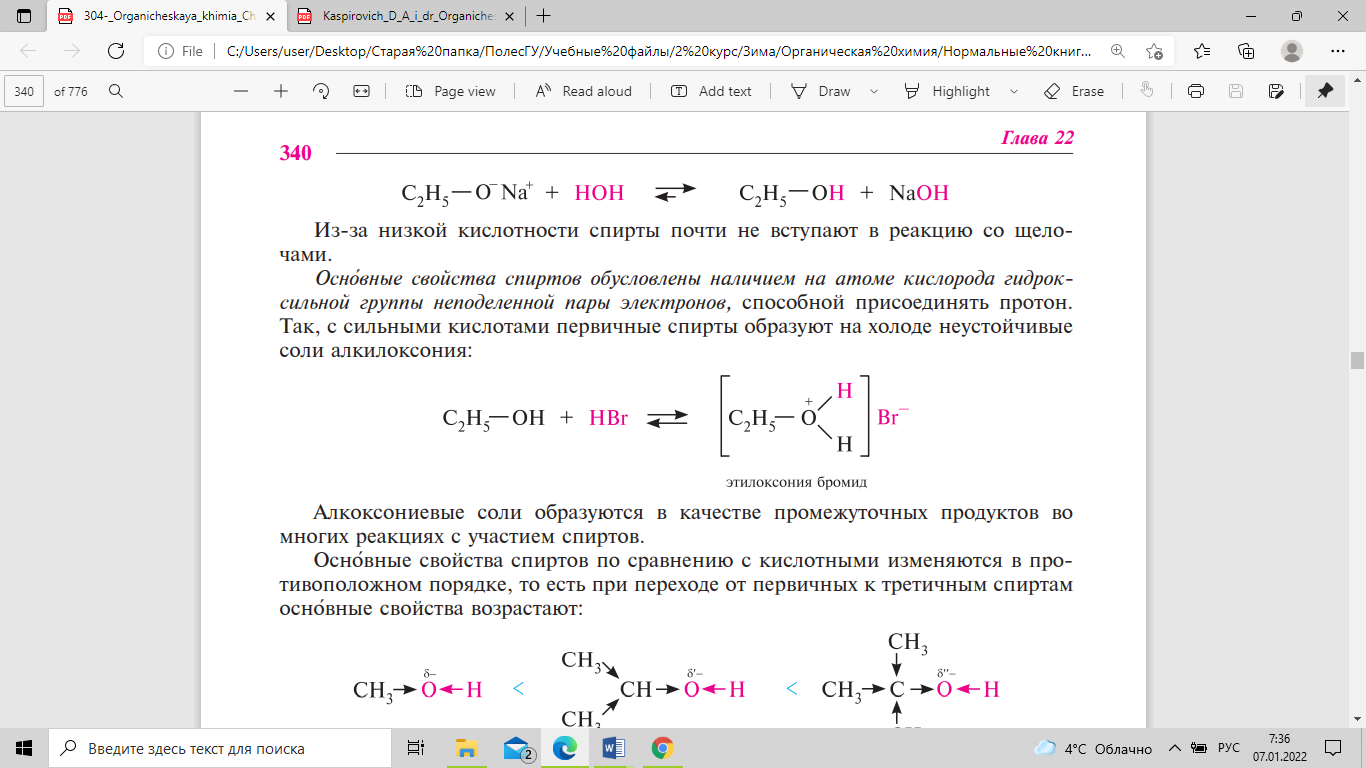This screenshot has height=768, width=1366.
Task: Open the notification center
Action: click(x=1334, y=748)
